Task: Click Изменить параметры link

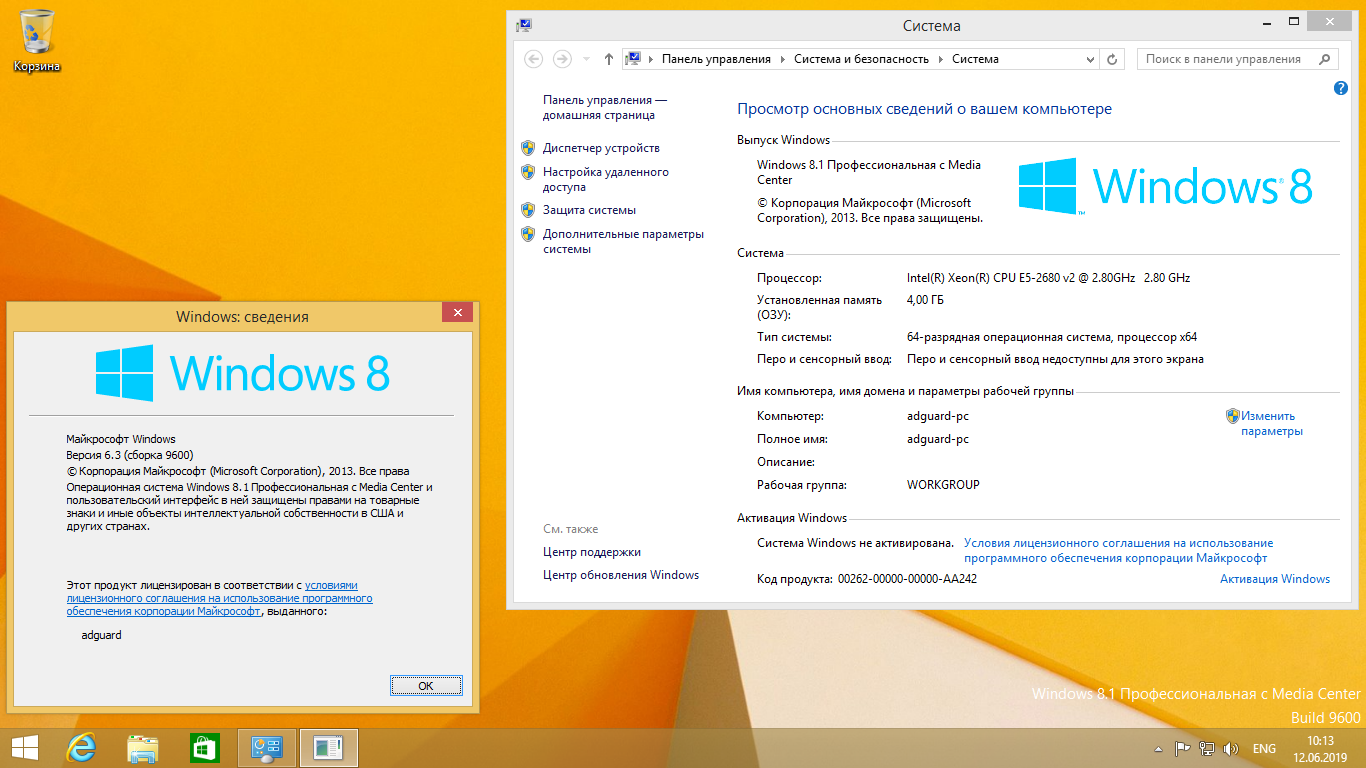Action: (x=1272, y=424)
